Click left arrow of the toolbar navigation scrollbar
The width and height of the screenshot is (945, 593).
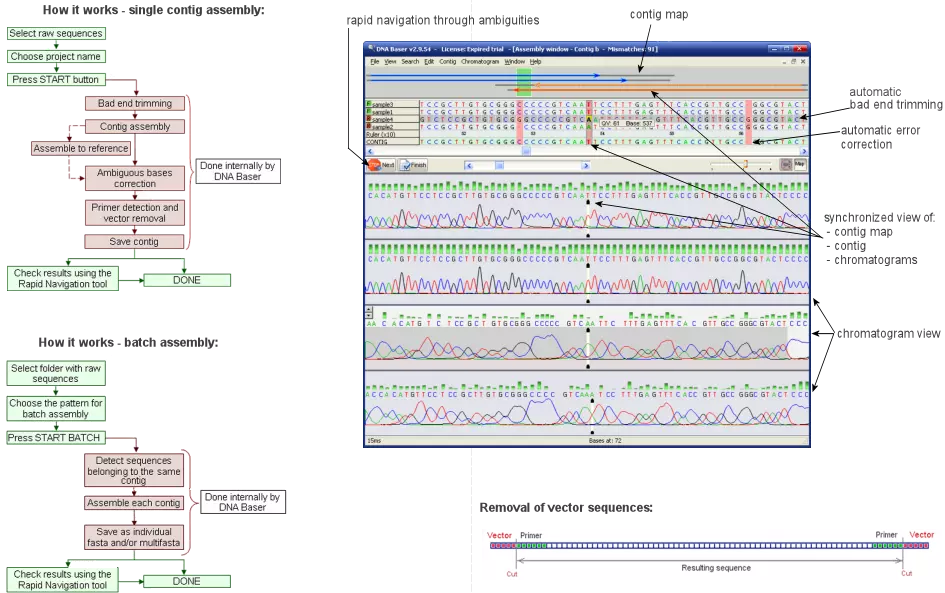pos(469,165)
